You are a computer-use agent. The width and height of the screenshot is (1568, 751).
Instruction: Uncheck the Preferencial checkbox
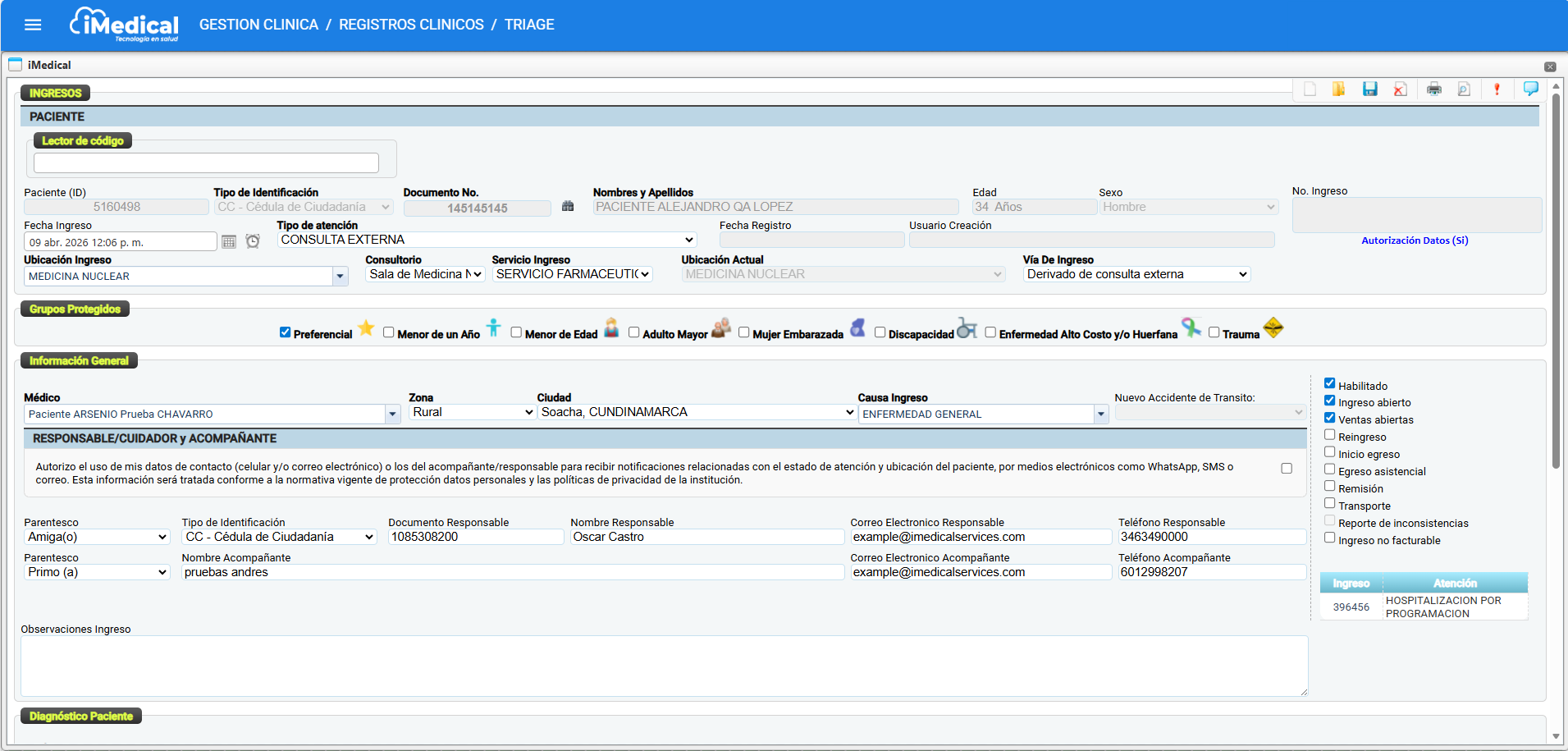point(285,332)
